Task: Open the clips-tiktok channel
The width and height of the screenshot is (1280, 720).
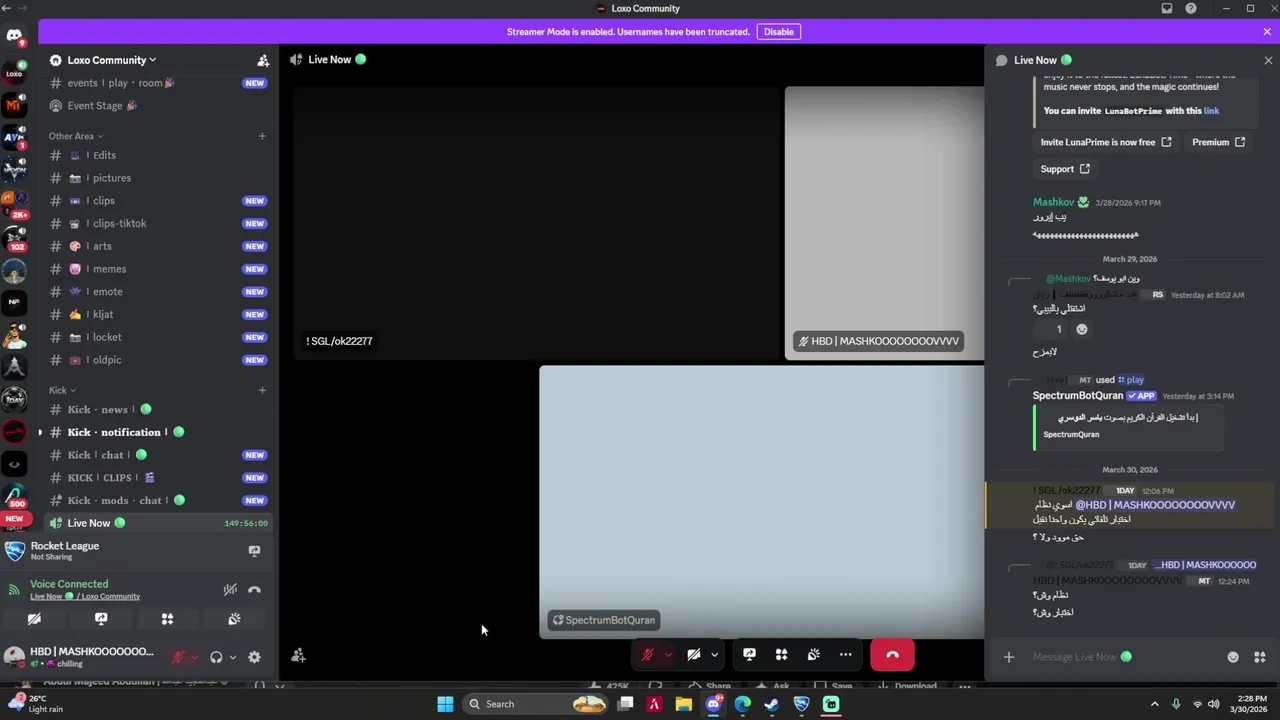Action: [x=158, y=223]
